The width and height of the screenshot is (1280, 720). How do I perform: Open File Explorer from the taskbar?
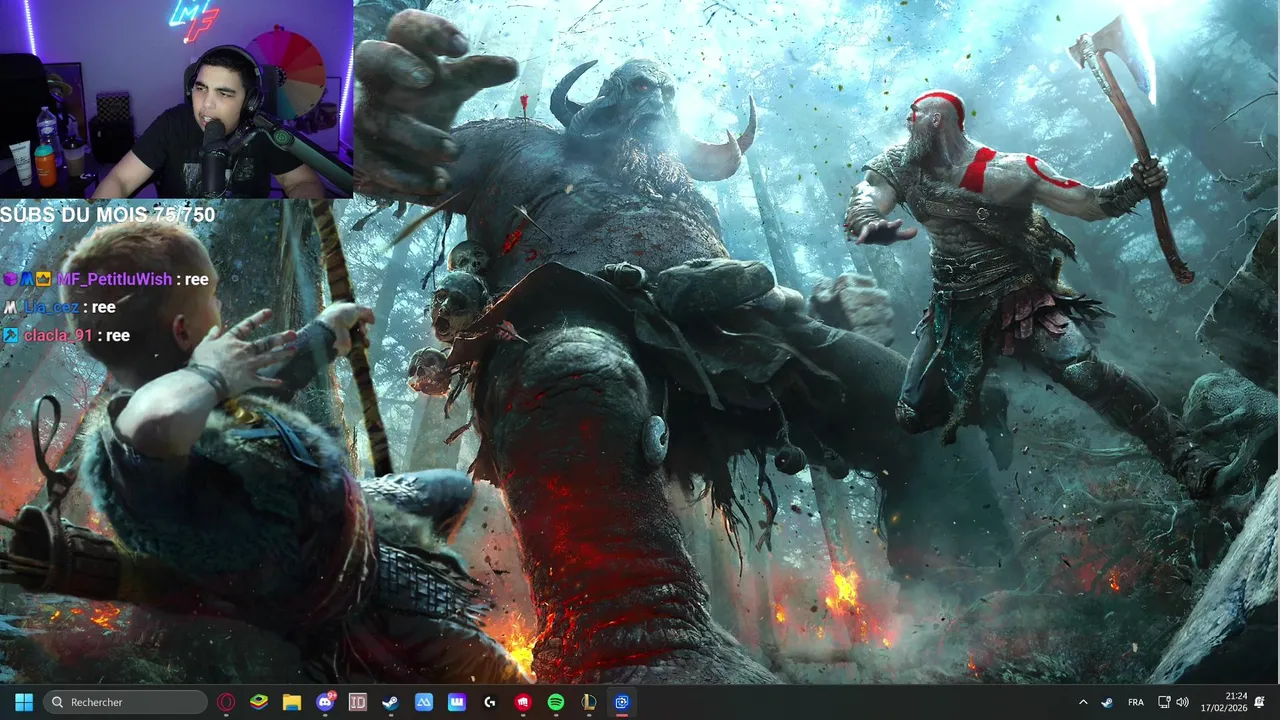click(292, 702)
